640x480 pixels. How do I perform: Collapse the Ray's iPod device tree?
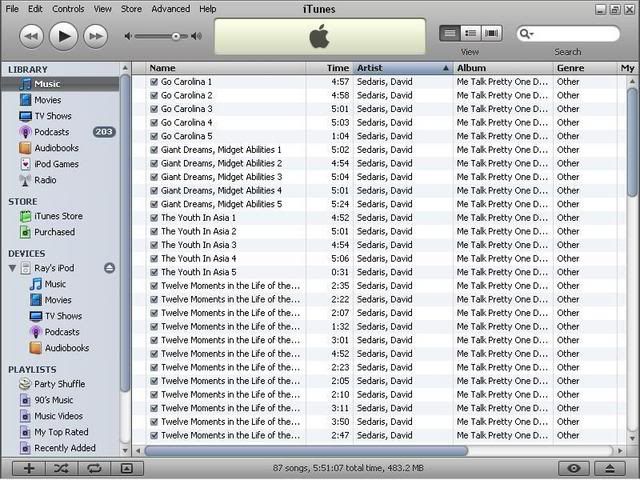(x=12, y=268)
